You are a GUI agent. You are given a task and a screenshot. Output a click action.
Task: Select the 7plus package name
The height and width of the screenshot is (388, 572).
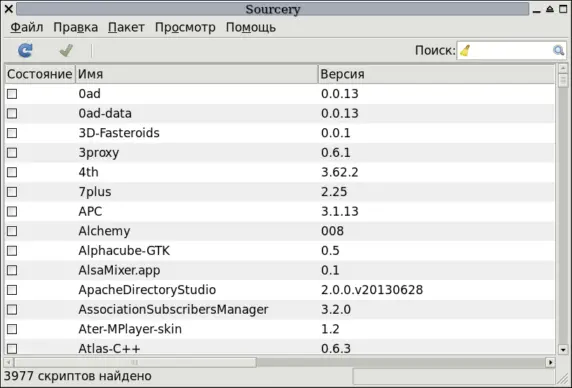[95, 192]
